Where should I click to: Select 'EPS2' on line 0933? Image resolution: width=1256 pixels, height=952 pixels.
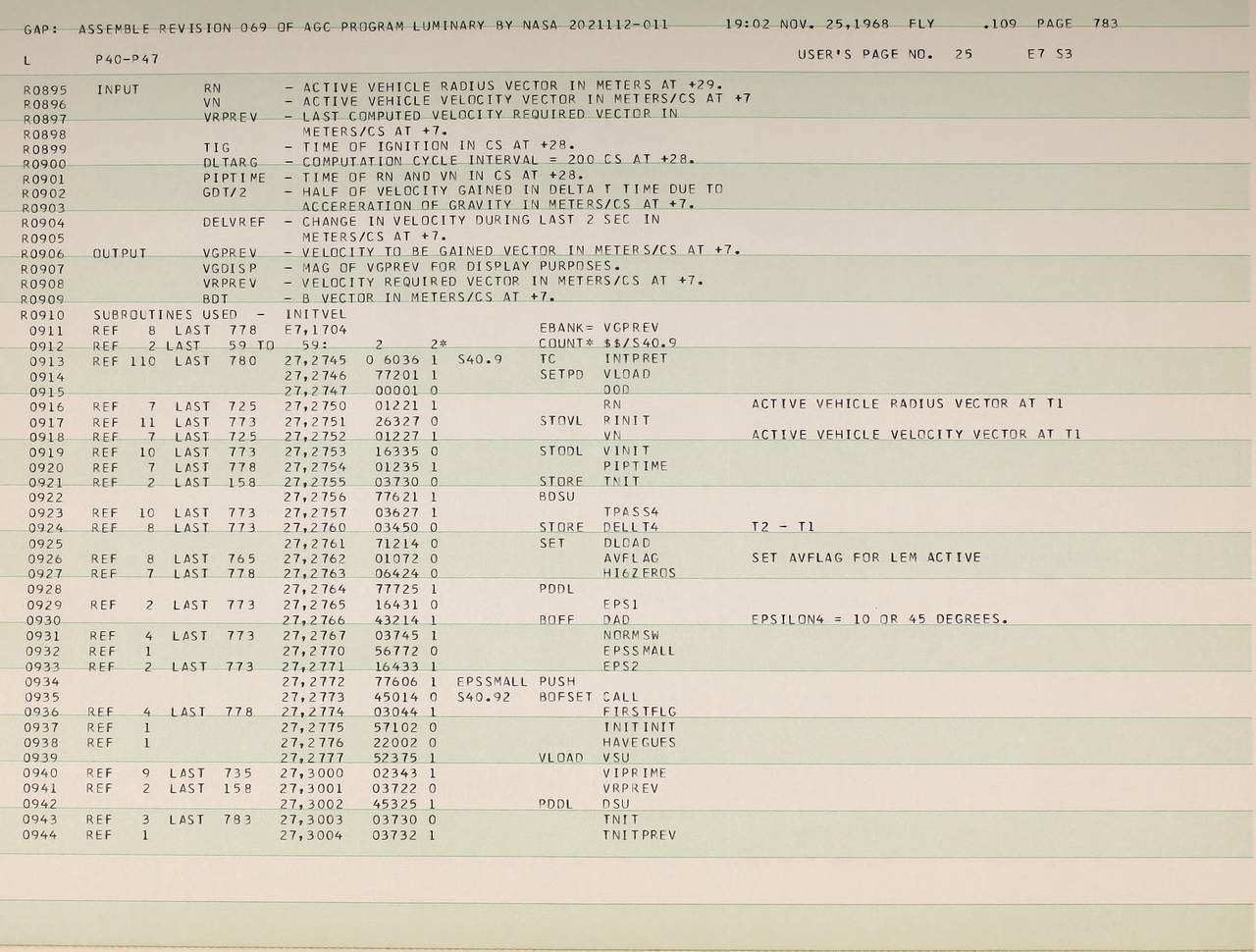tap(621, 665)
